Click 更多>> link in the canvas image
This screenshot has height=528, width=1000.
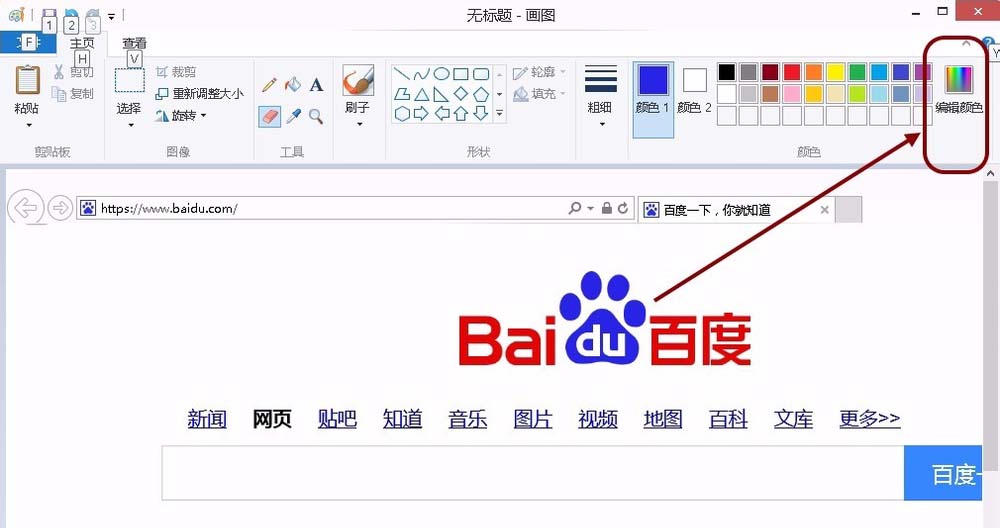[870, 419]
